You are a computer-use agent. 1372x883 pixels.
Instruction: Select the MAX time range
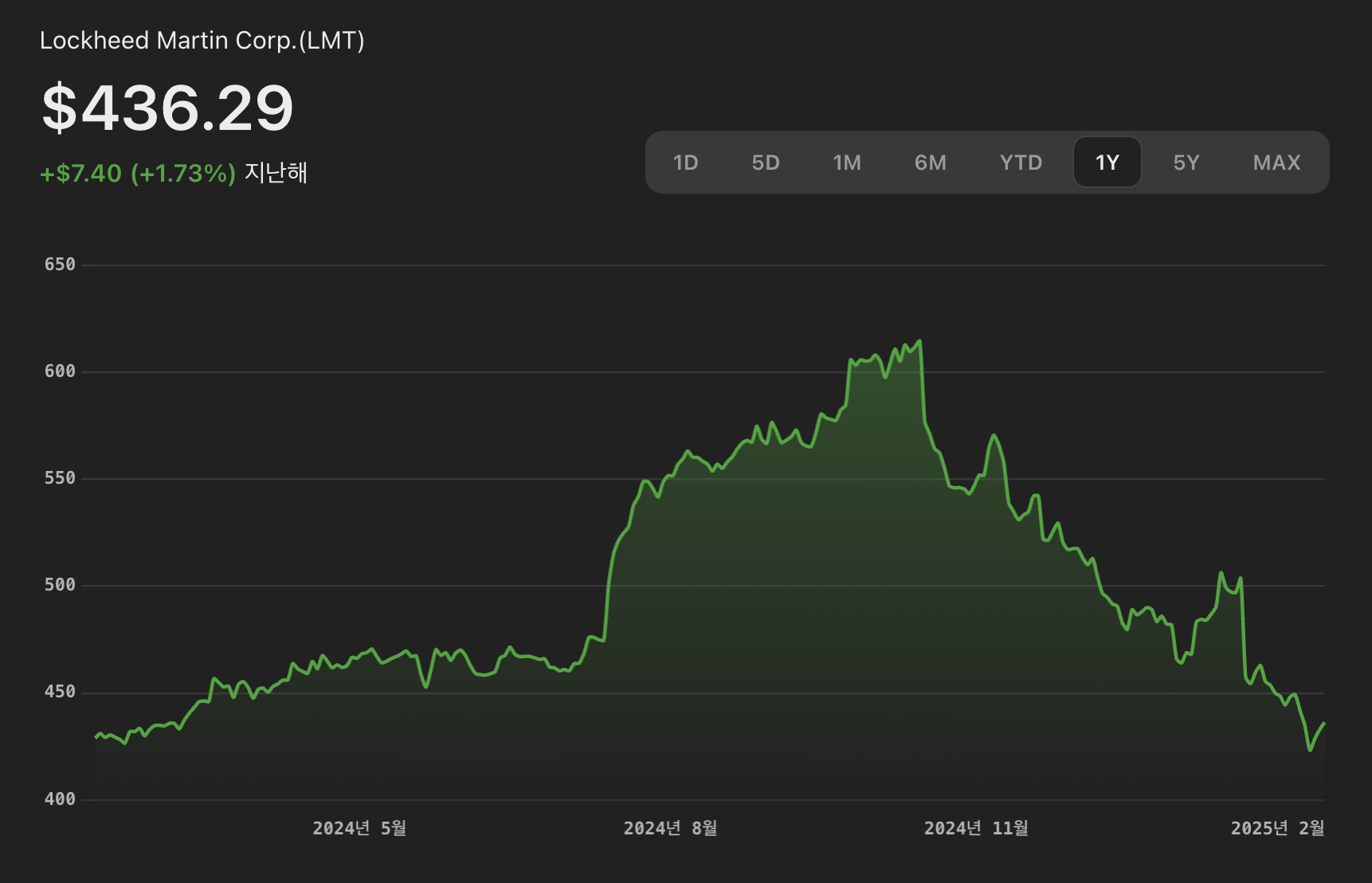tap(1276, 163)
